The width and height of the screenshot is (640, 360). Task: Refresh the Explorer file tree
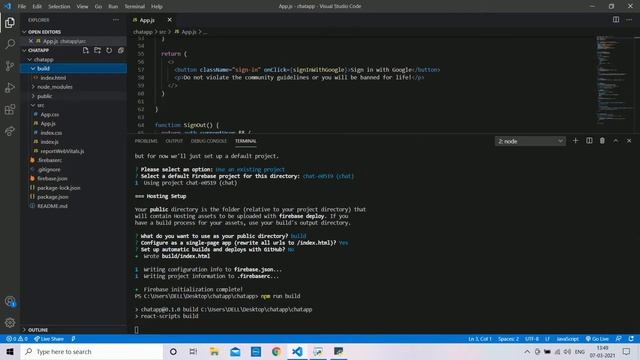pos(109,50)
